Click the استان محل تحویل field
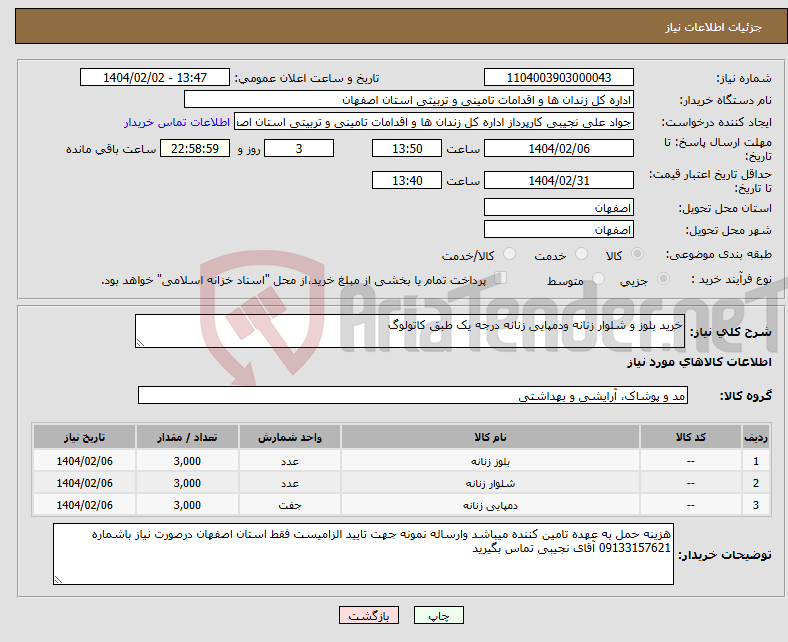The image size is (788, 642). pyautogui.click(x=558, y=207)
